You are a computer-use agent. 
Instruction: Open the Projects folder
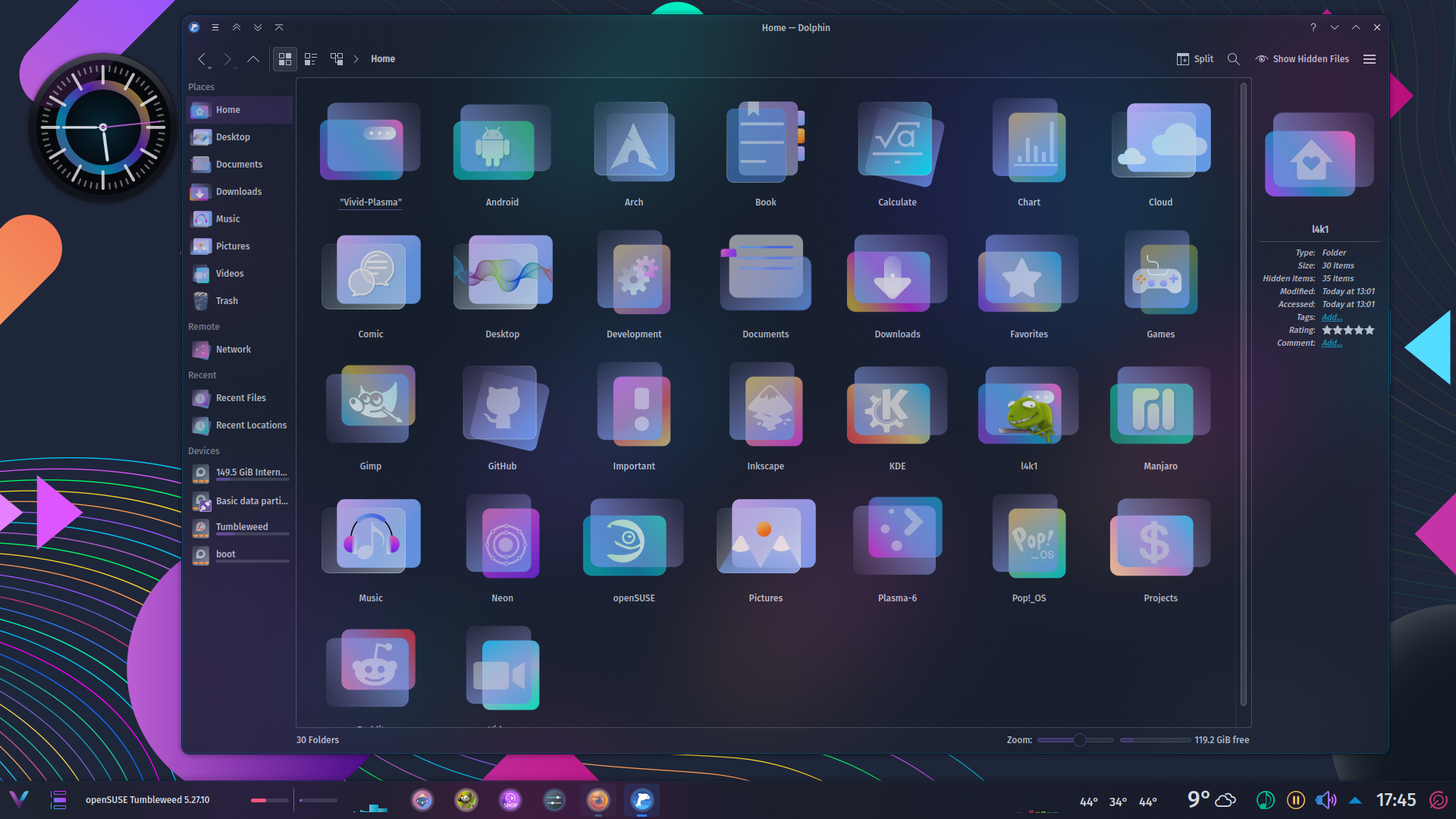click(1160, 551)
